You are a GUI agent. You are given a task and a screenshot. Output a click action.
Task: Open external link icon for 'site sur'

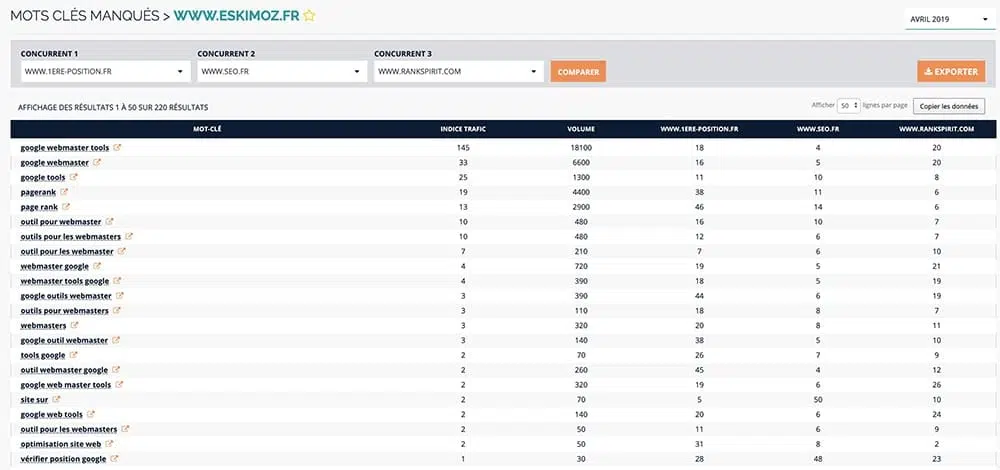click(56, 399)
